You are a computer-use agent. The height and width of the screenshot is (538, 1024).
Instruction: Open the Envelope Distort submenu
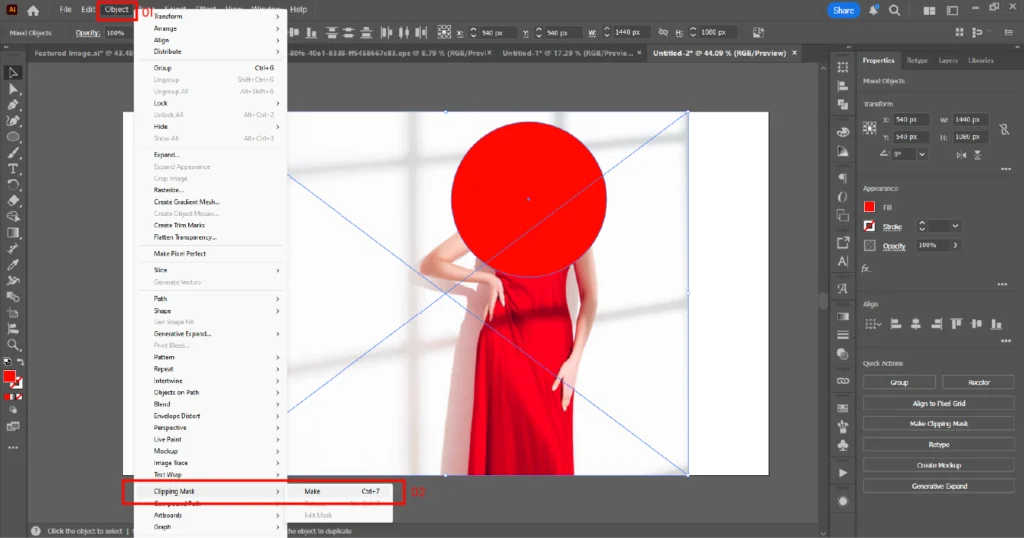click(x=210, y=416)
